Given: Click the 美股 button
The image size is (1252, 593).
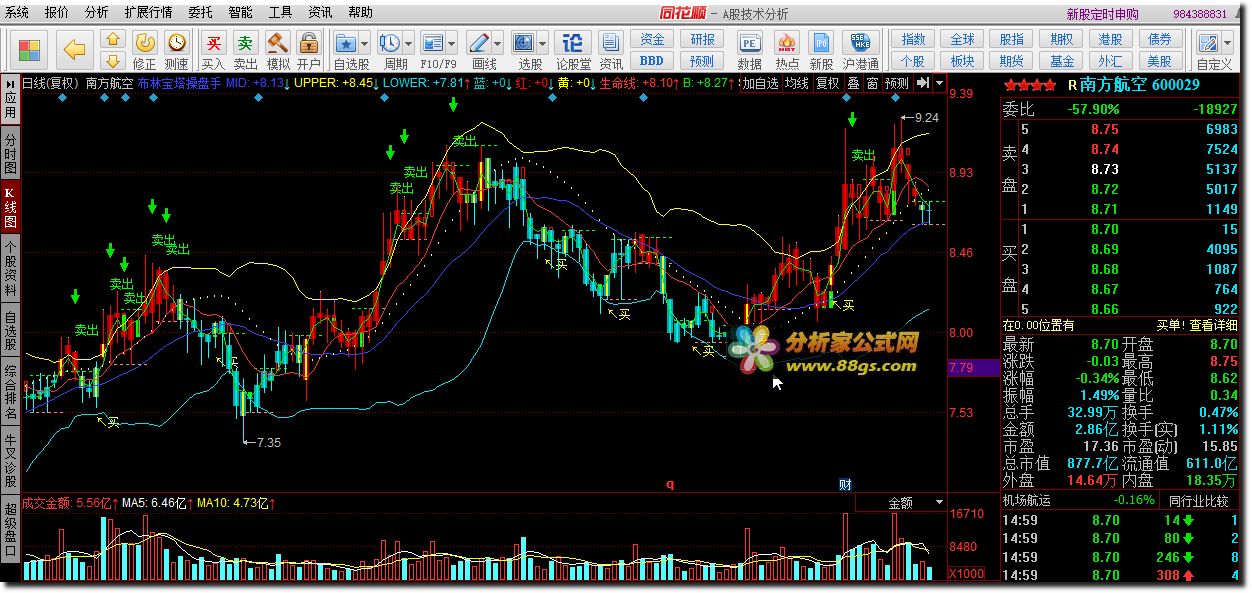Looking at the screenshot, I should tap(1159, 61).
